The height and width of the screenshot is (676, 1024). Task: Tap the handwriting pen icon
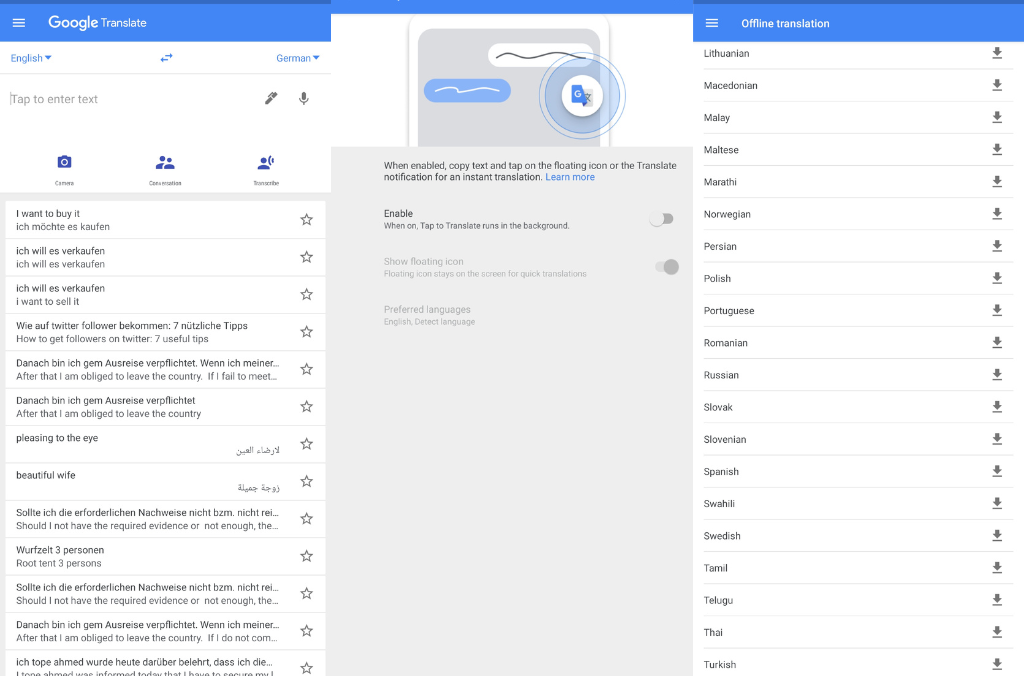(x=271, y=99)
